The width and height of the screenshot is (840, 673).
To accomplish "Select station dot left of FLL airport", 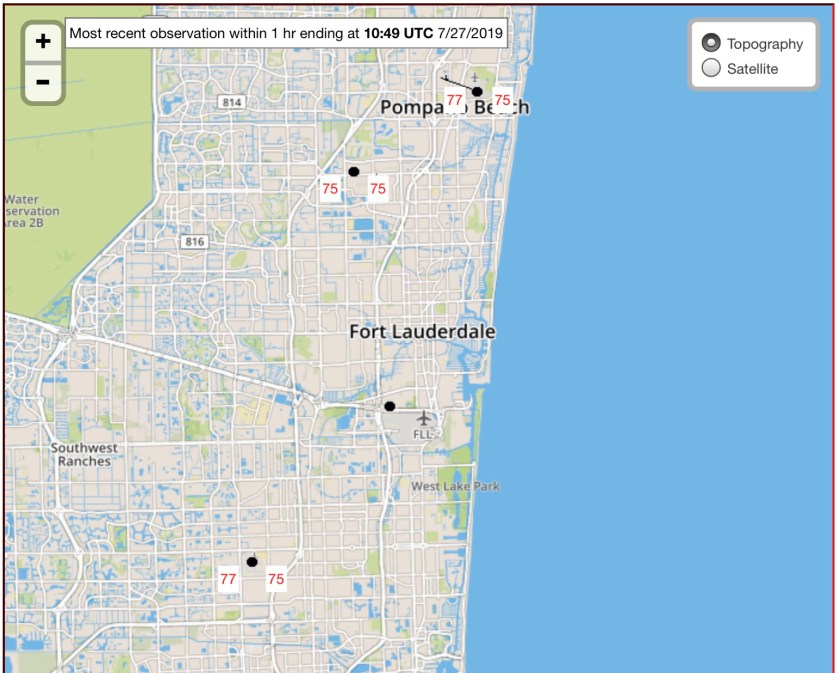I will (x=389, y=406).
